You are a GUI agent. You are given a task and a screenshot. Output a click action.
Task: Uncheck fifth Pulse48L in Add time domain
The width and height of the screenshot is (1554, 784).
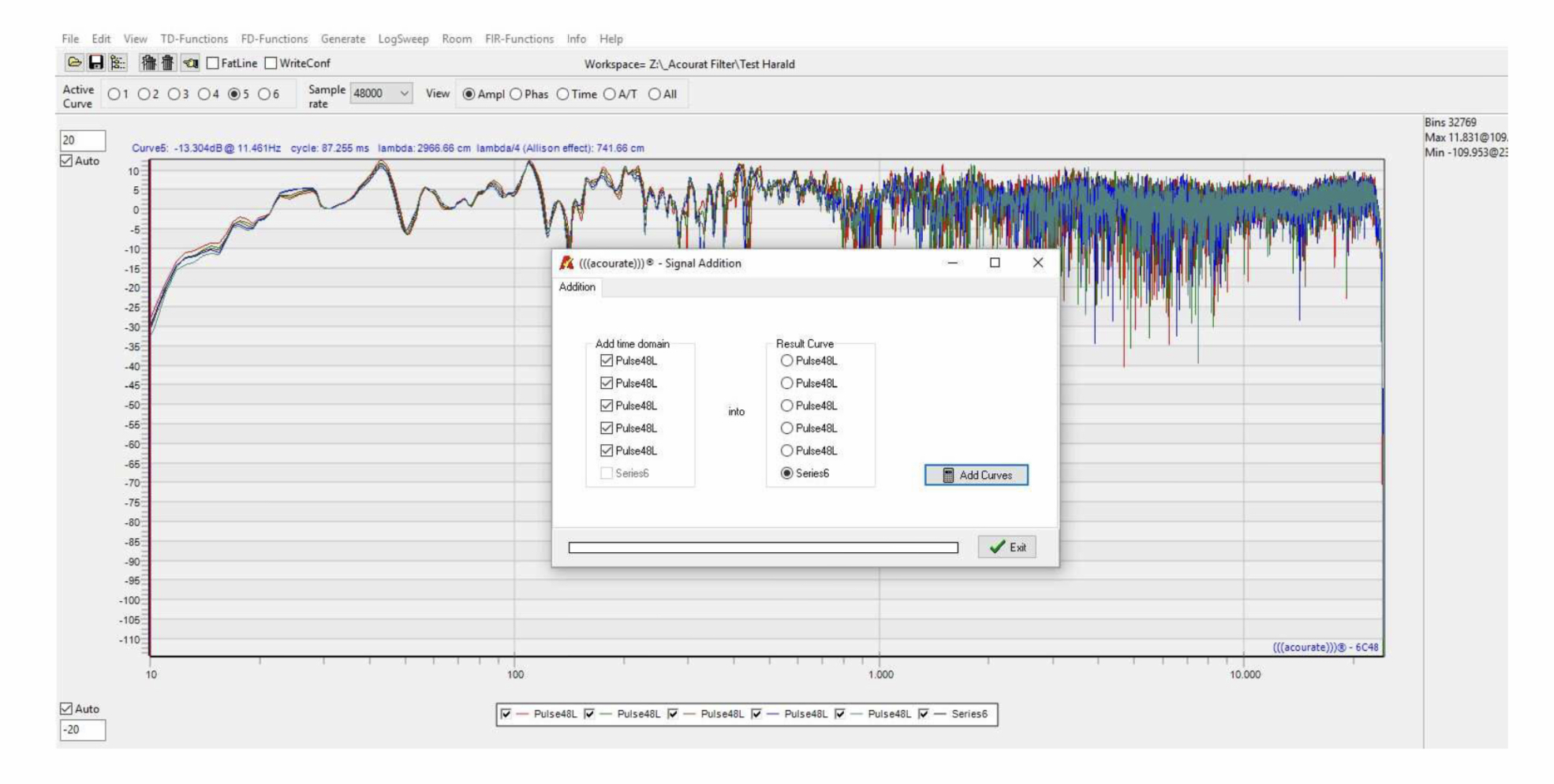[606, 450]
